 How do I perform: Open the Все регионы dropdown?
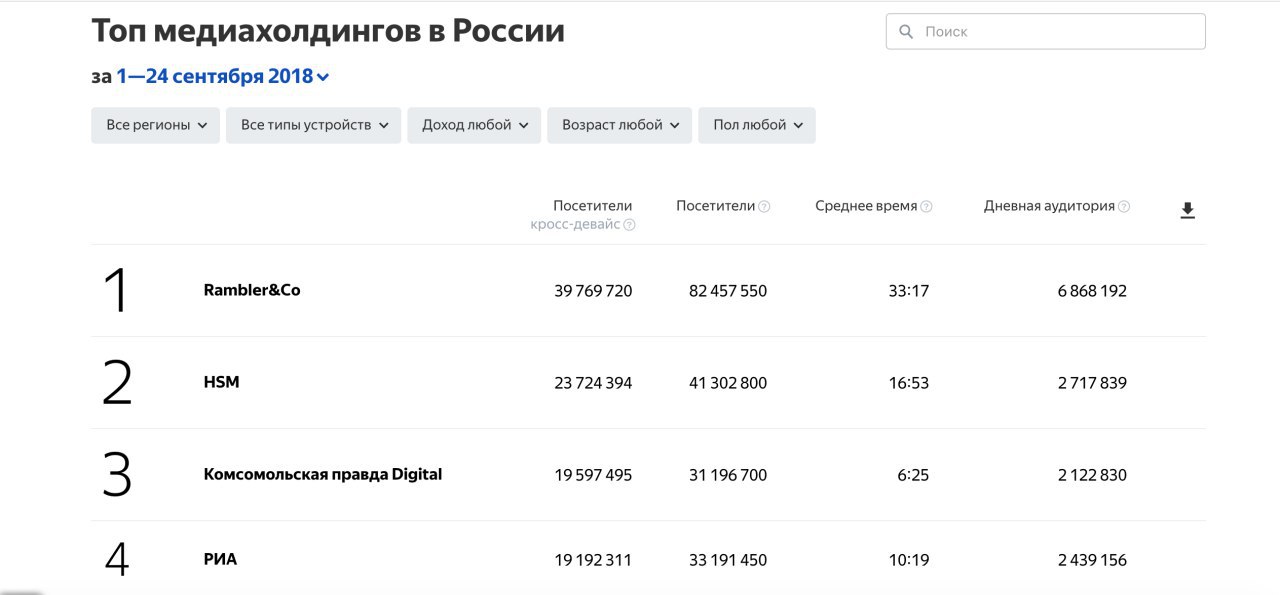point(155,125)
